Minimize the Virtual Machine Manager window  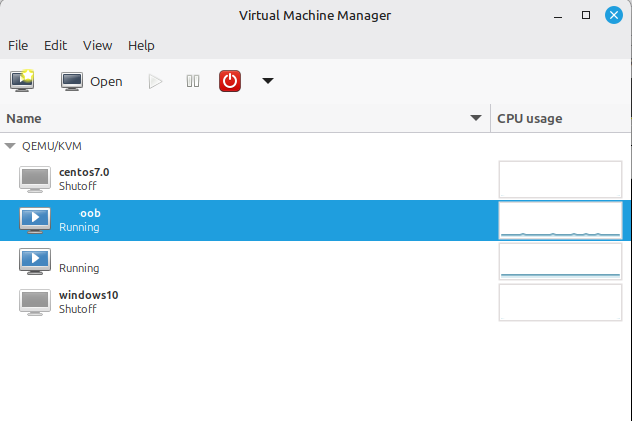(558, 16)
